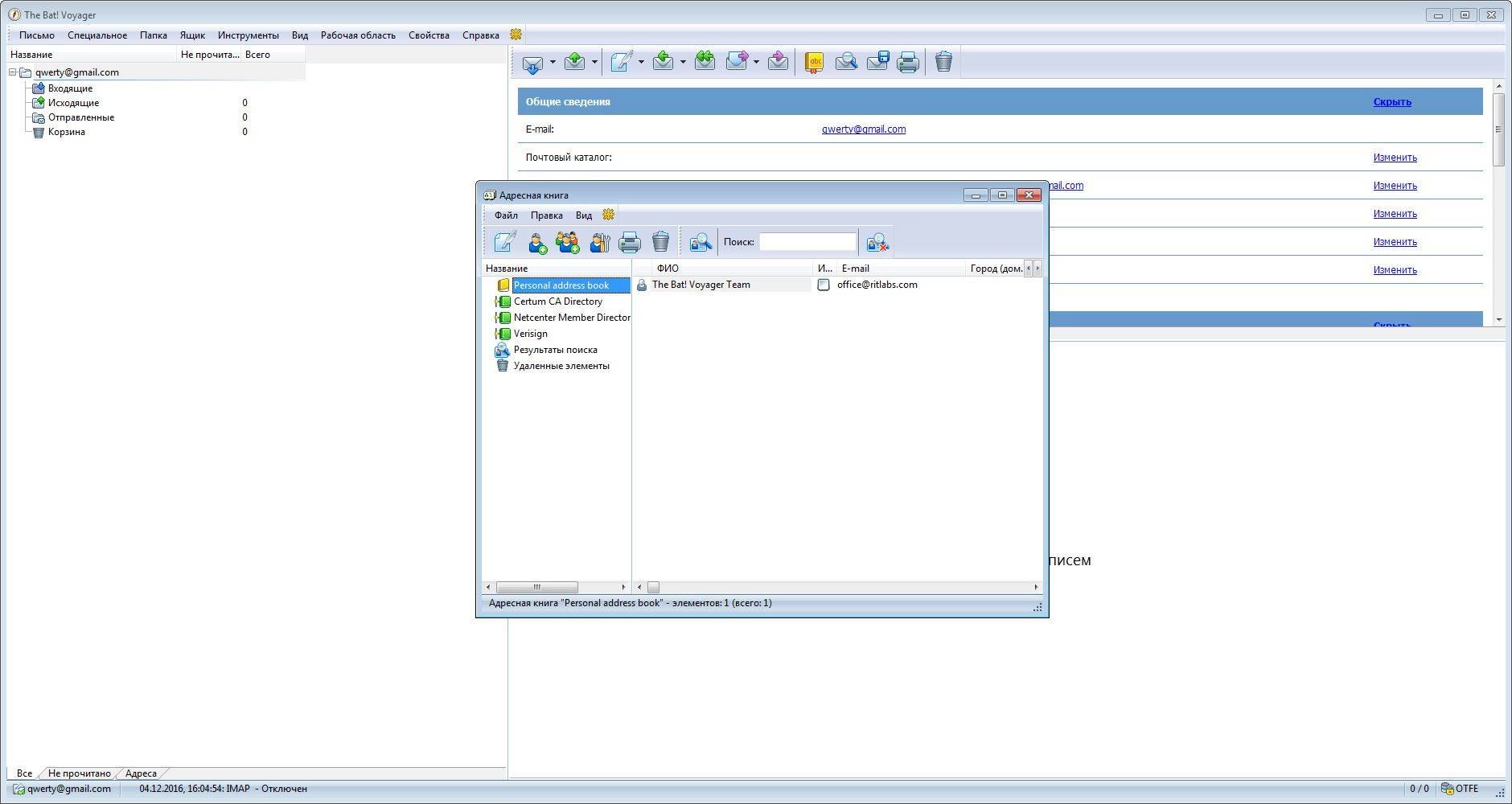Image resolution: width=1512 pixels, height=804 pixels.
Task: Click the write message icon in the address book toolbar
Action: [505, 241]
